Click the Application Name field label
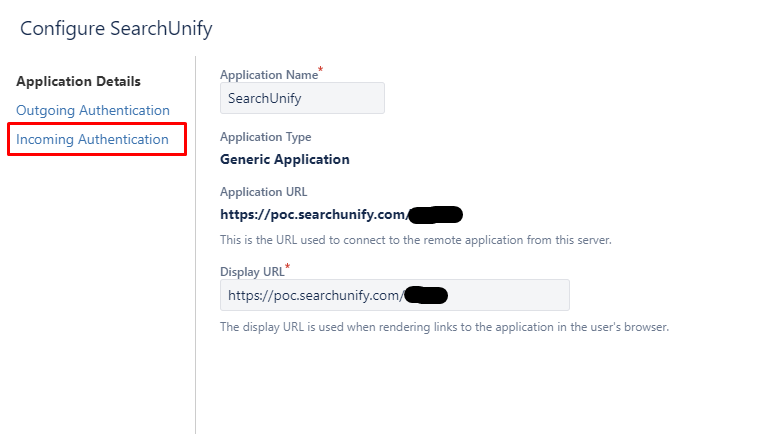 pos(268,76)
